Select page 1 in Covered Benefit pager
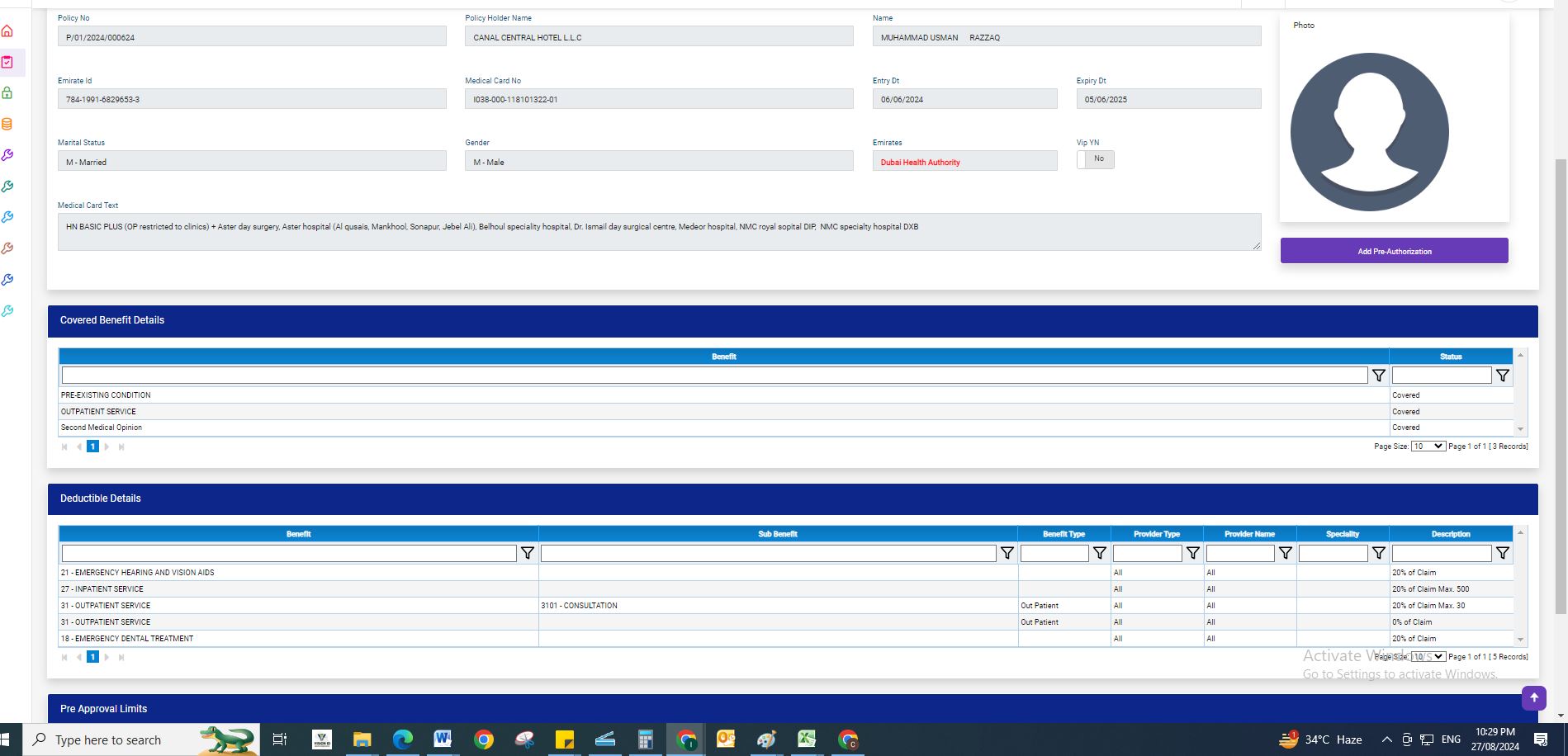The width and height of the screenshot is (1568, 756). 92,447
